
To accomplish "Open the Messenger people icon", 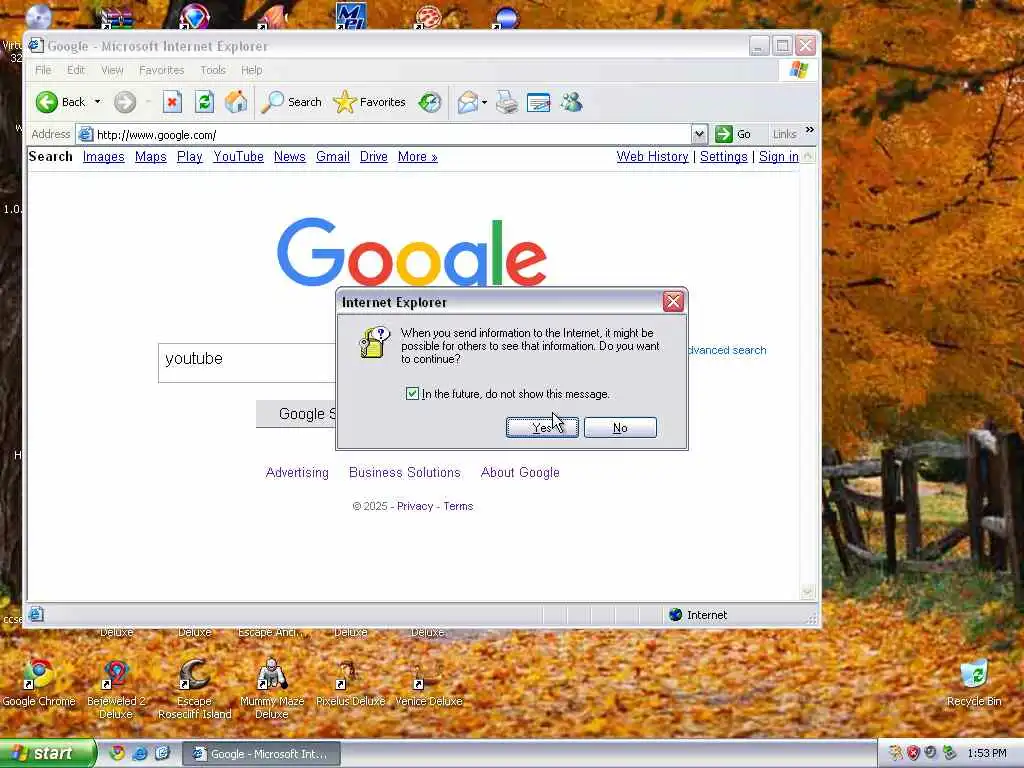I will (x=571, y=102).
